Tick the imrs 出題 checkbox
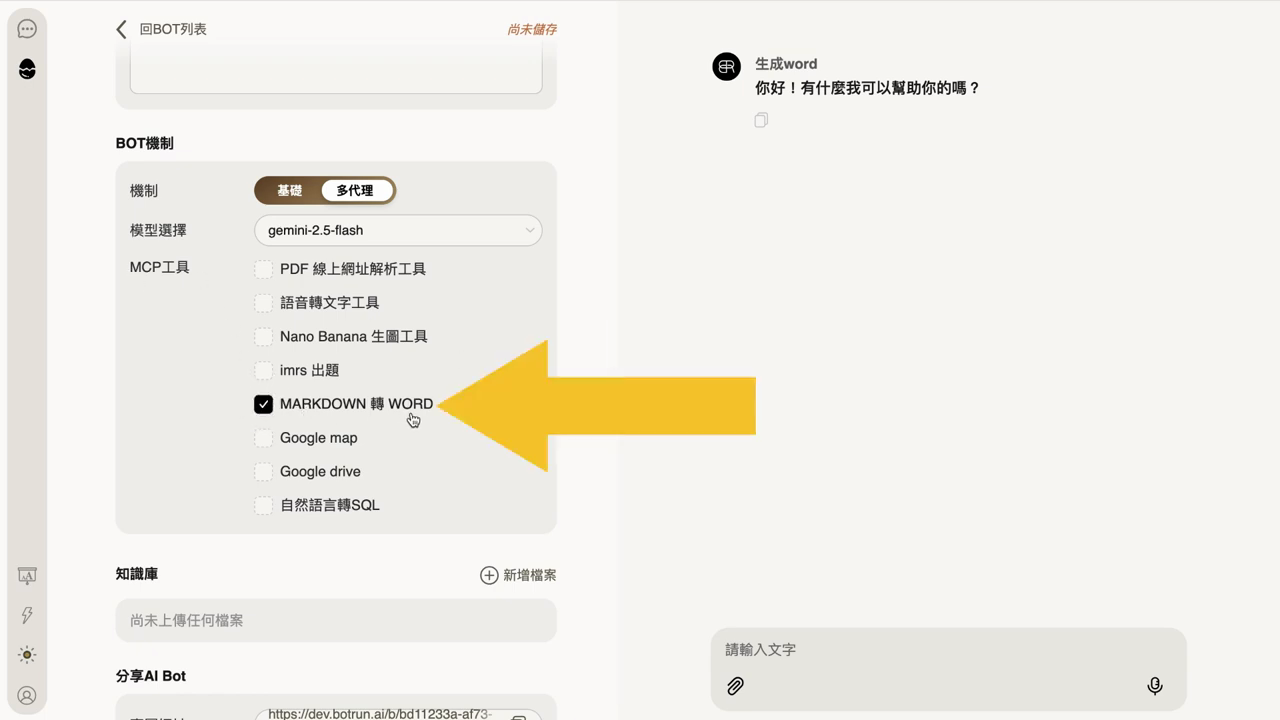This screenshot has height=720, width=1280. [x=263, y=370]
